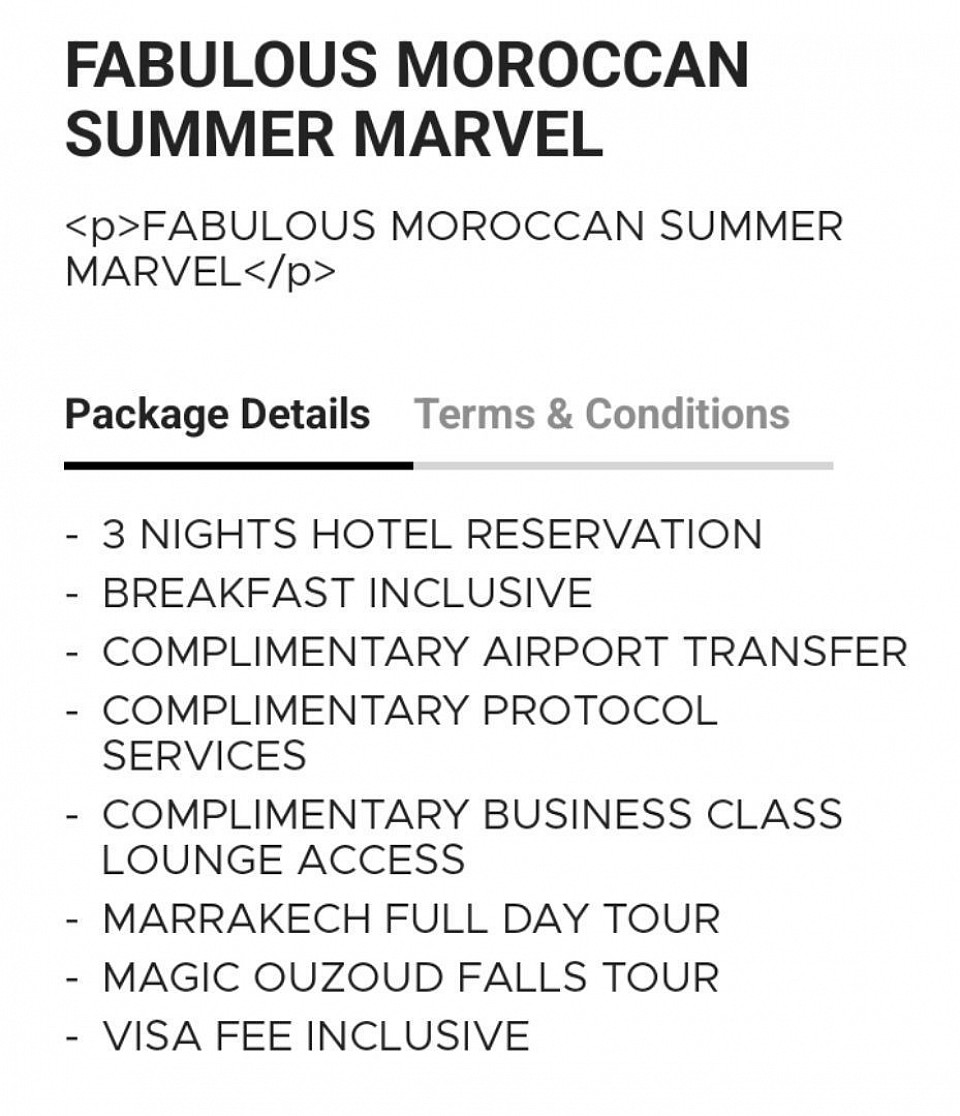Image resolution: width=960 pixels, height=1116 pixels.
Task: Click the dash before Complimentary Airport Transfer
Action: [x=71, y=653]
